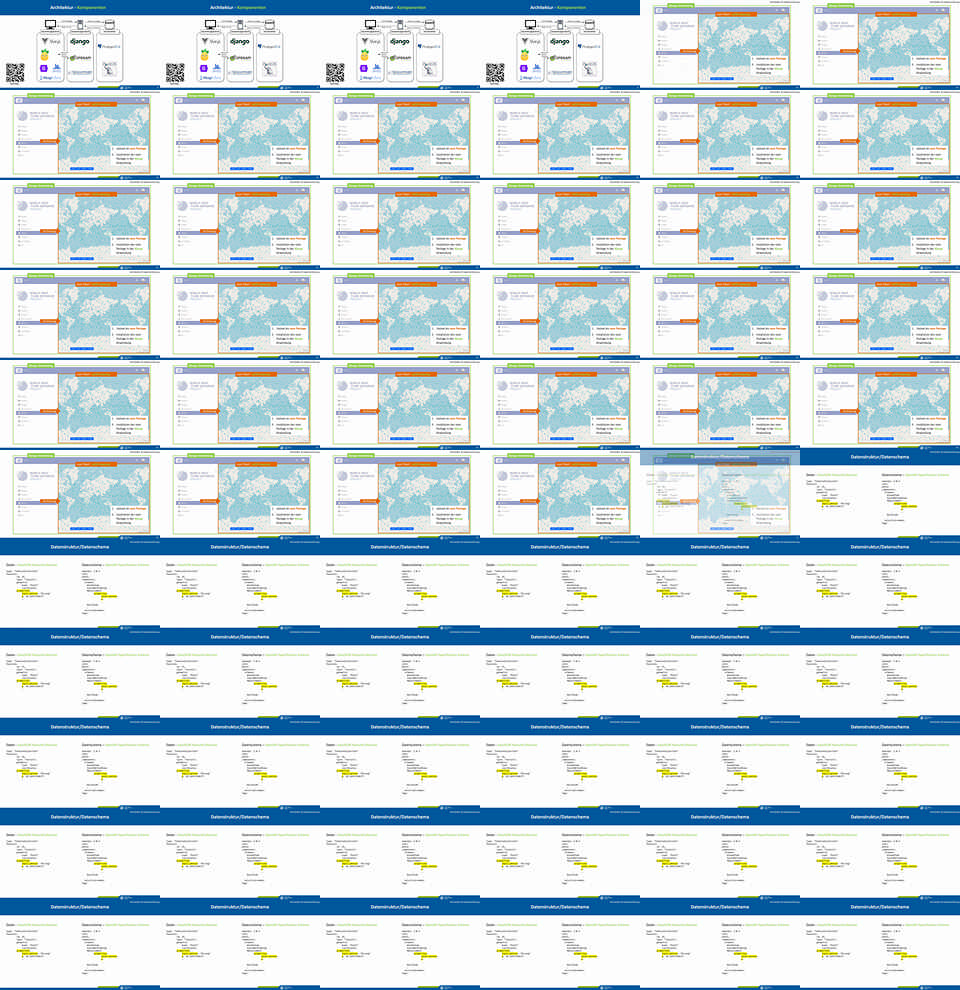Open the first world map slide thumbnail

pyautogui.click(x=720, y=45)
